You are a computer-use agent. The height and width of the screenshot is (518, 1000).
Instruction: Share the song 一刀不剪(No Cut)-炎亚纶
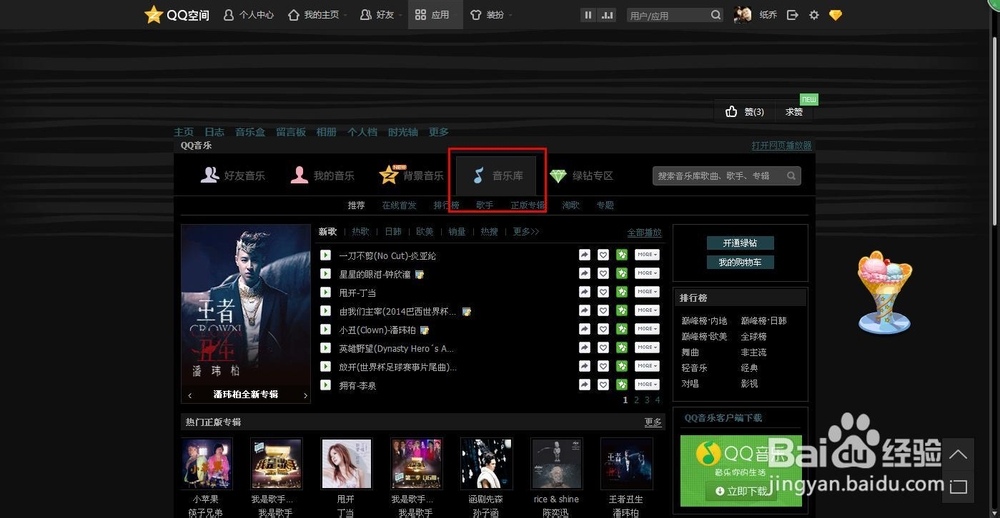coord(584,255)
